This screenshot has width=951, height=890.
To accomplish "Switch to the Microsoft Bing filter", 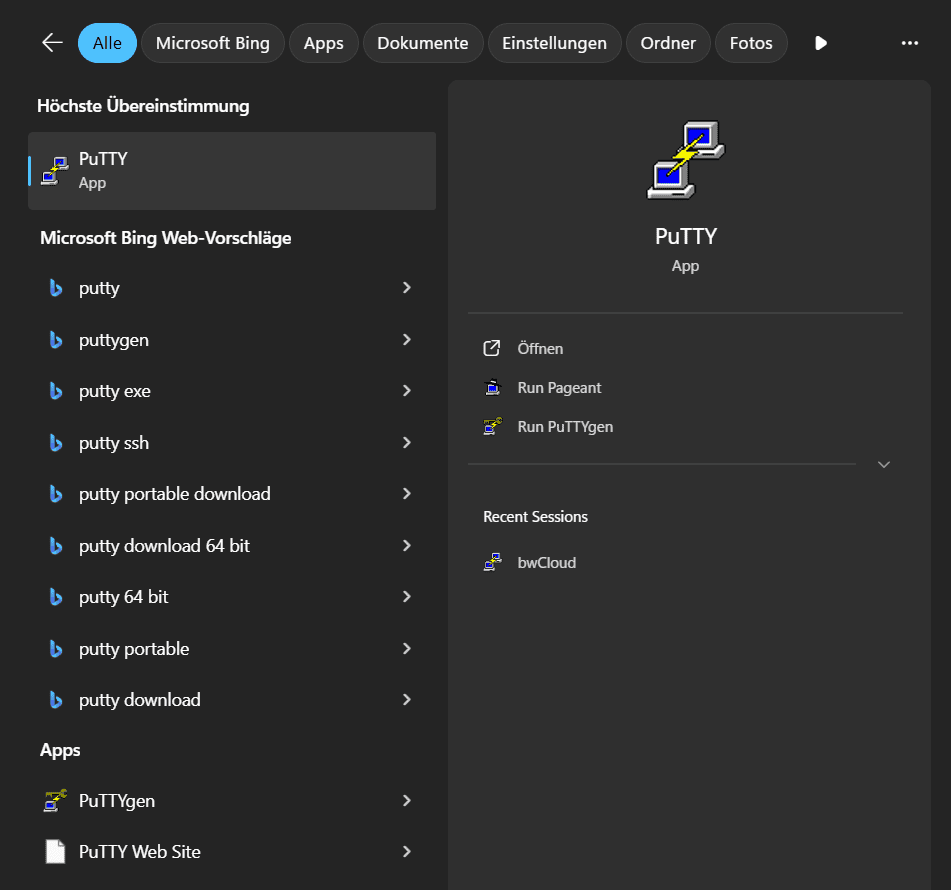I will click(213, 43).
